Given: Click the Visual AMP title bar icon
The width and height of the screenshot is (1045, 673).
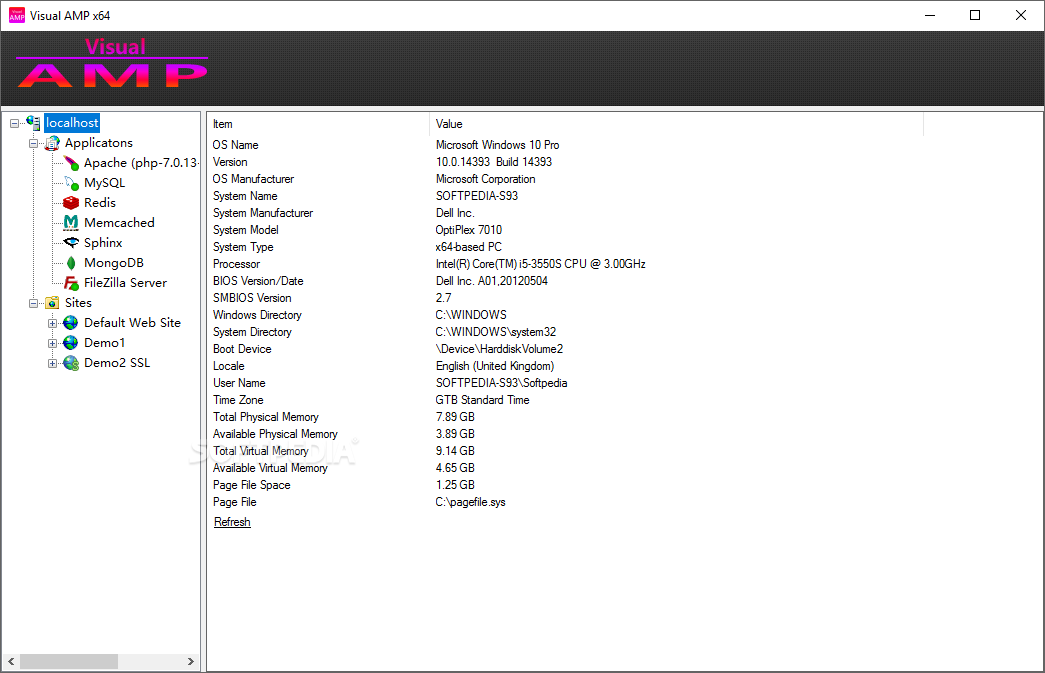Looking at the screenshot, I should pos(17,15).
